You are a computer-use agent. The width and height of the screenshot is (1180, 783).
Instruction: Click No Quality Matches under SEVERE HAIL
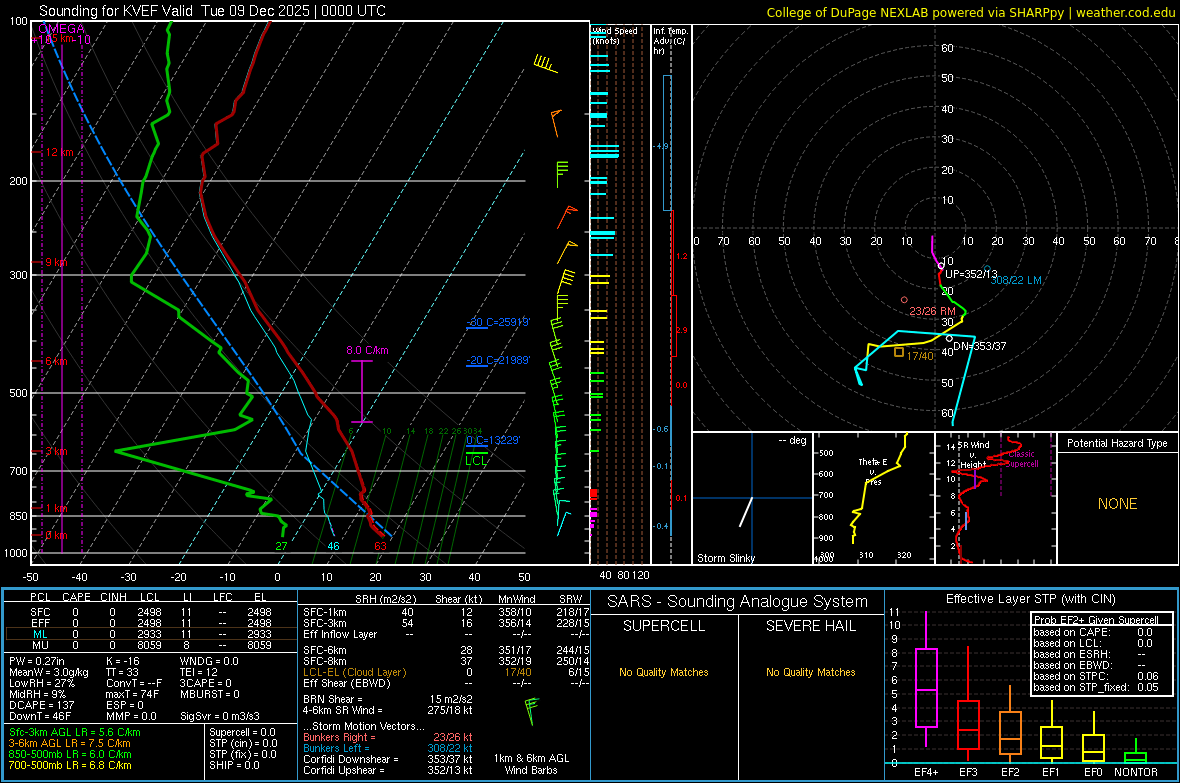(810, 672)
